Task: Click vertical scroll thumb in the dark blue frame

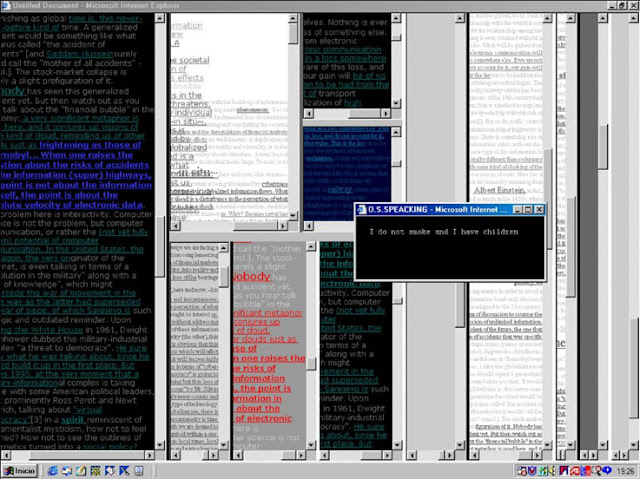Action: point(397,163)
